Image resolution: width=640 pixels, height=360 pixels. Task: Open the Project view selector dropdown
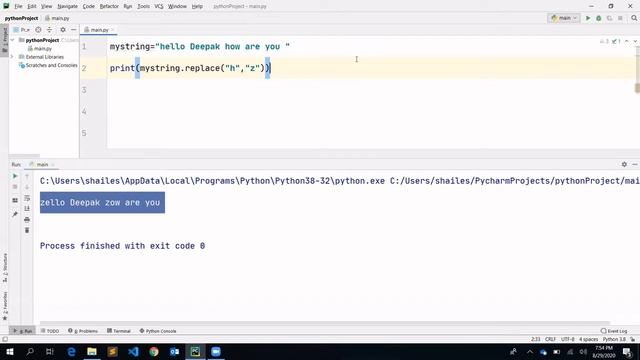click(x=21, y=30)
